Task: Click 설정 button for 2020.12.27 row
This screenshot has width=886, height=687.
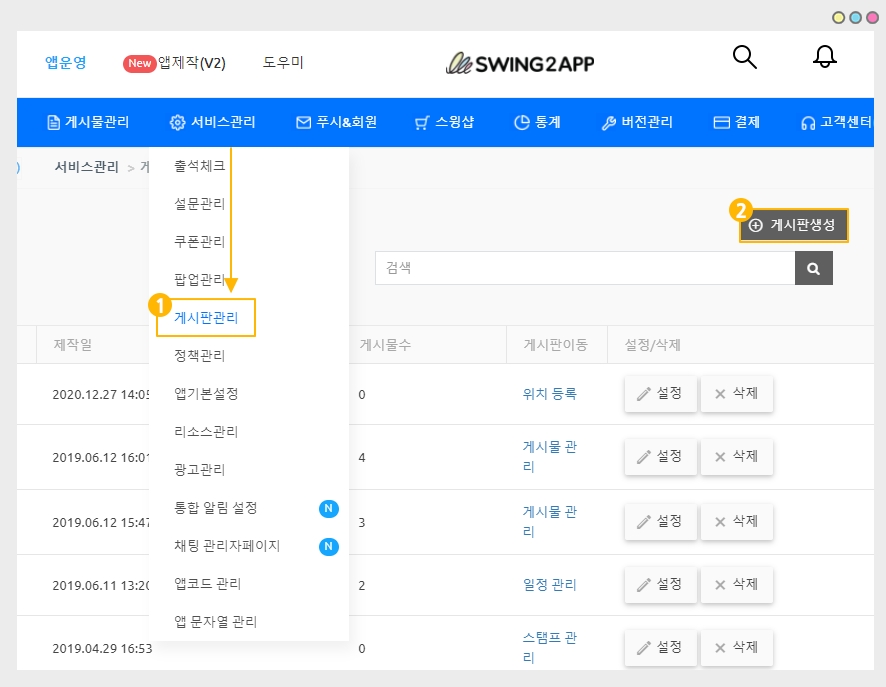Action: pyautogui.click(x=659, y=394)
